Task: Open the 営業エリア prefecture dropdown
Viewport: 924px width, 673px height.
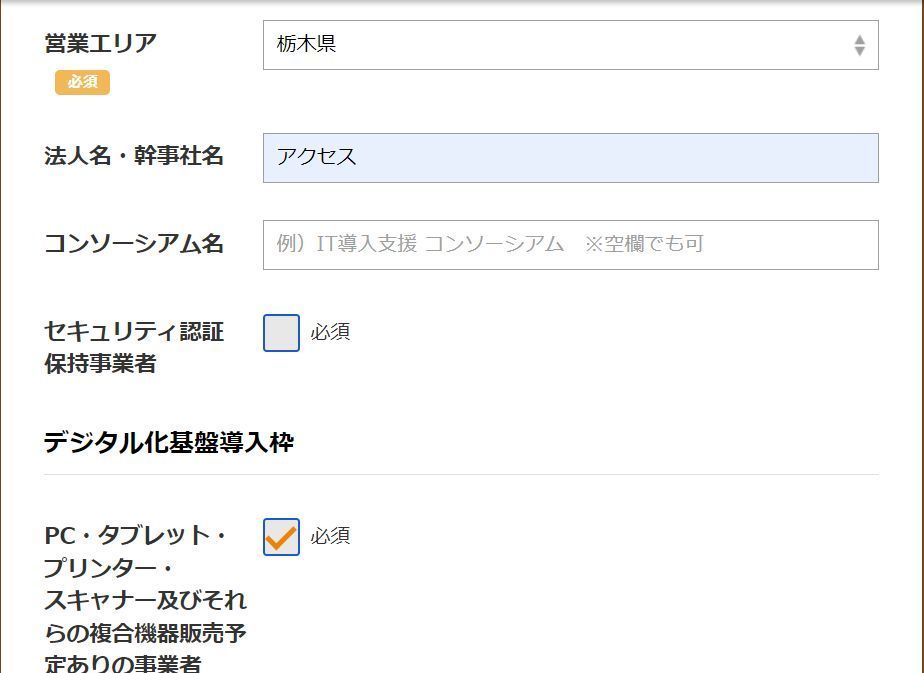Action: click(570, 45)
